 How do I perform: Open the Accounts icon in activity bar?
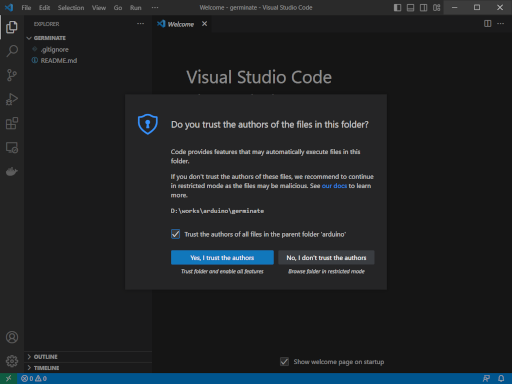12,337
